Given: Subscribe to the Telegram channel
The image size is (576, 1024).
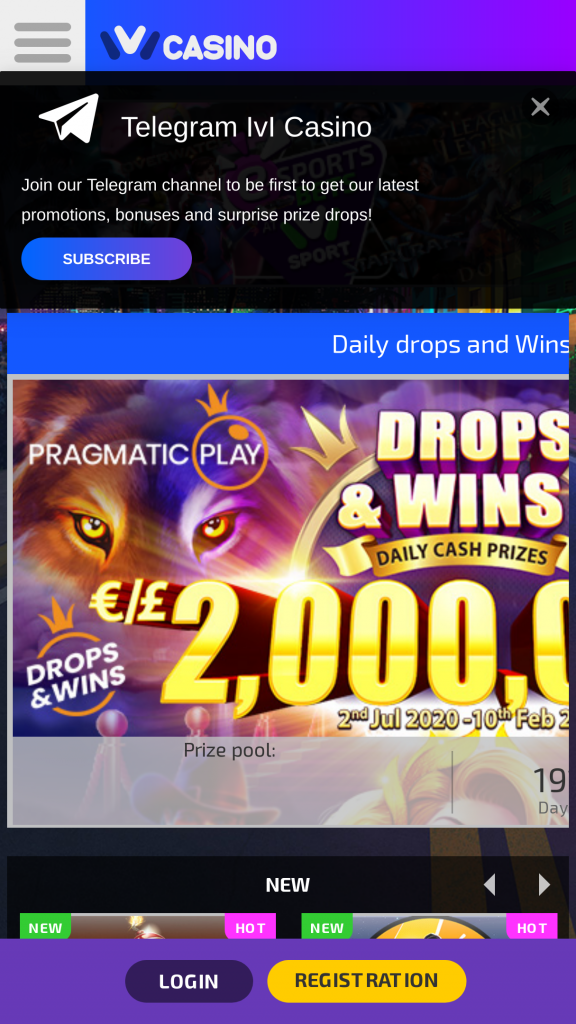Looking at the screenshot, I should pyautogui.click(x=106, y=259).
